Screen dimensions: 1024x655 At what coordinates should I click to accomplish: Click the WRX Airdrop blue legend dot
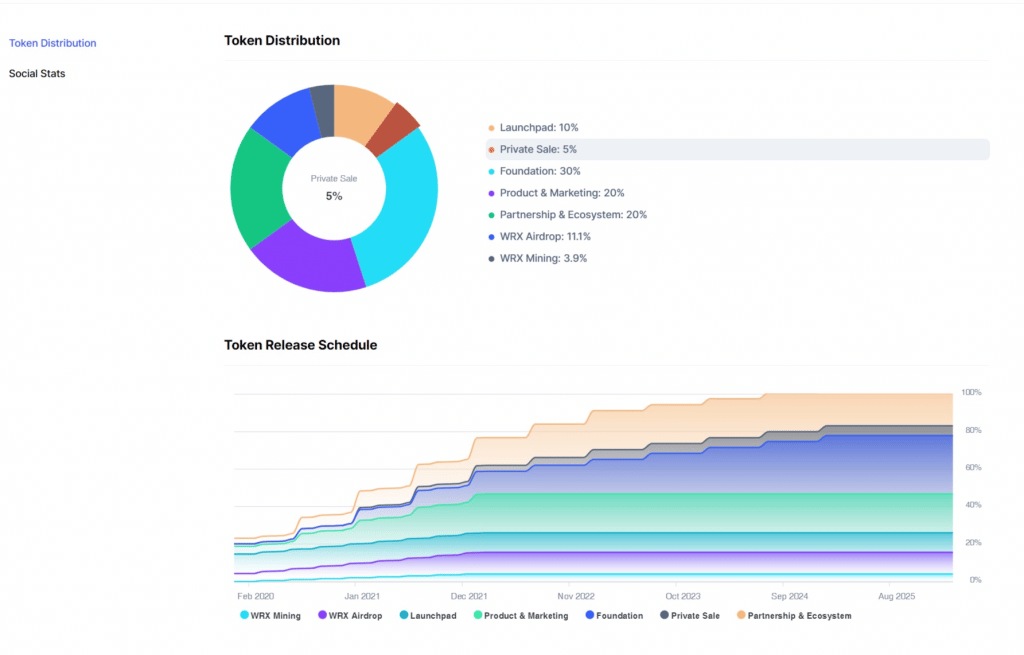click(x=491, y=237)
